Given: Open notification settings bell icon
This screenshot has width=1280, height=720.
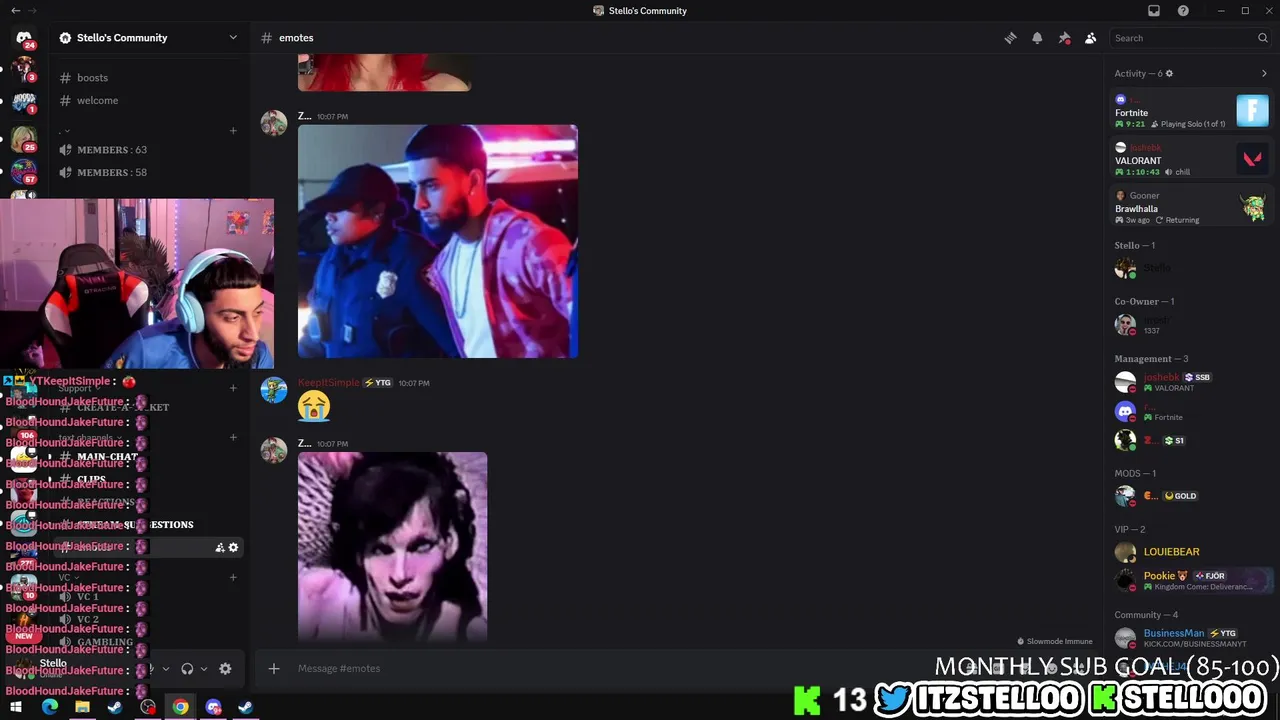Looking at the screenshot, I should [x=1037, y=38].
